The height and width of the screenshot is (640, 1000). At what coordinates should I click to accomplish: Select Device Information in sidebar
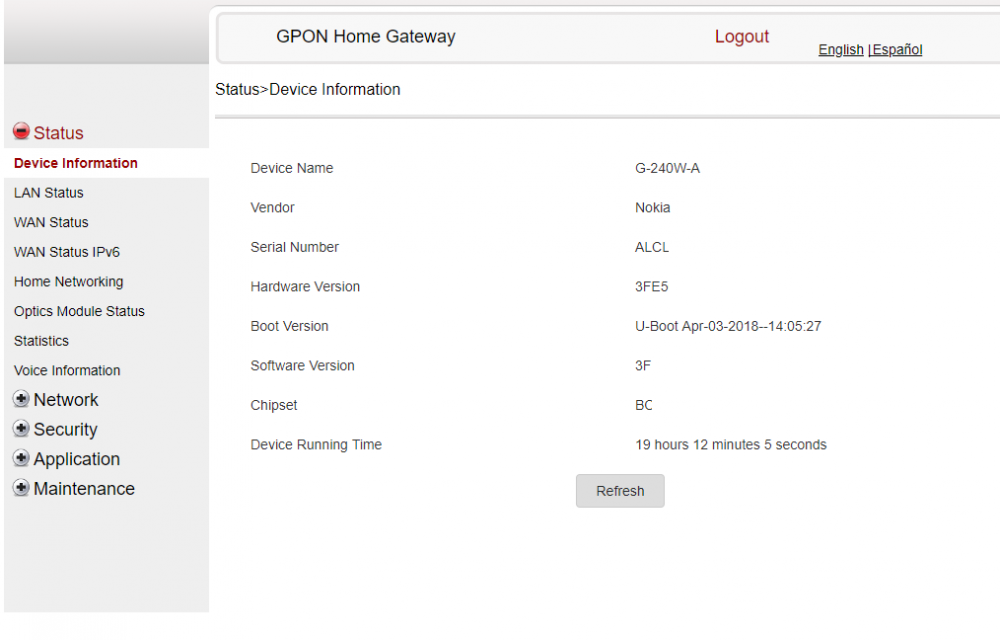[x=76, y=163]
